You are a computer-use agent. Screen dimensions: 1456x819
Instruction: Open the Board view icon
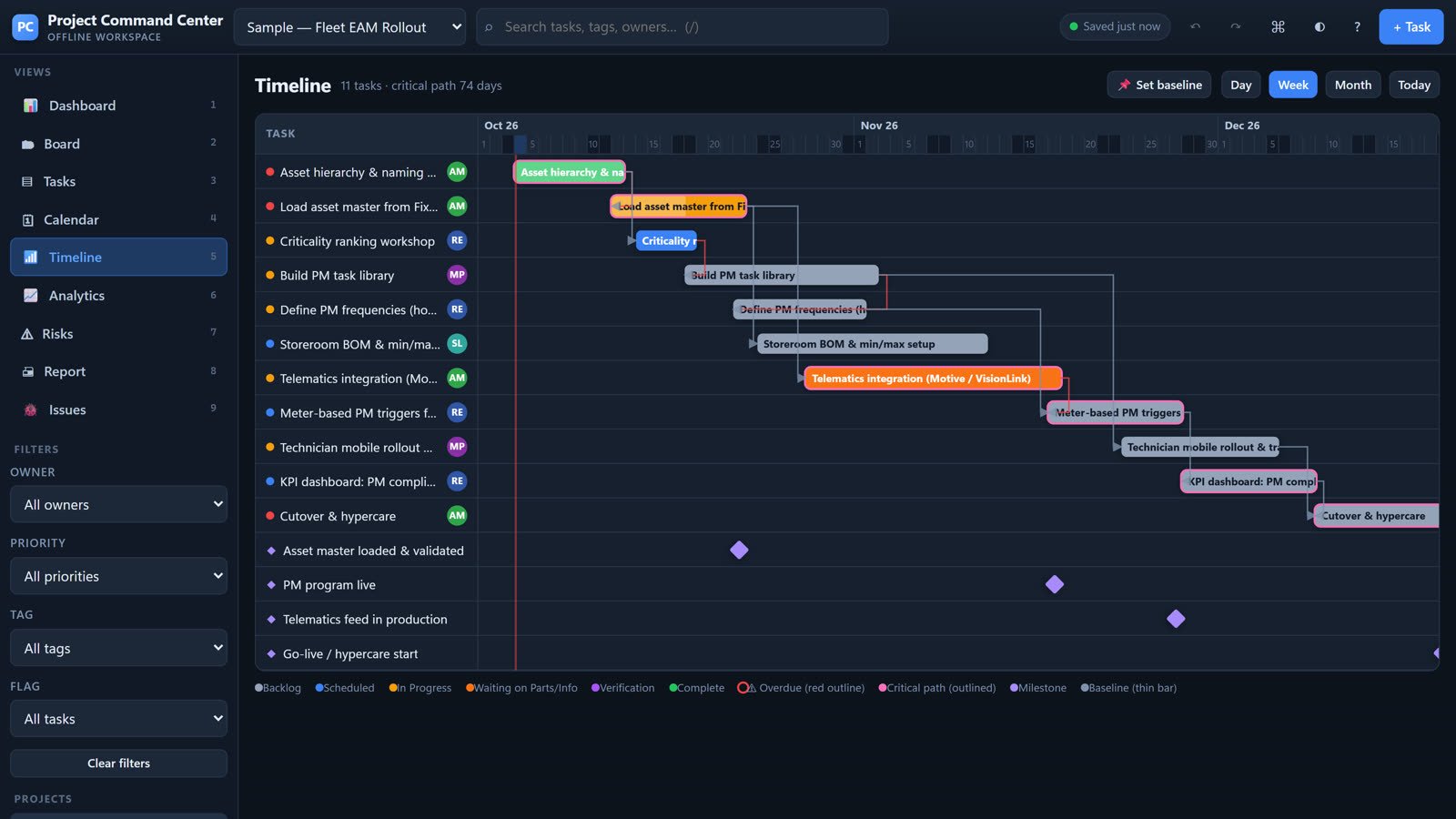27,144
